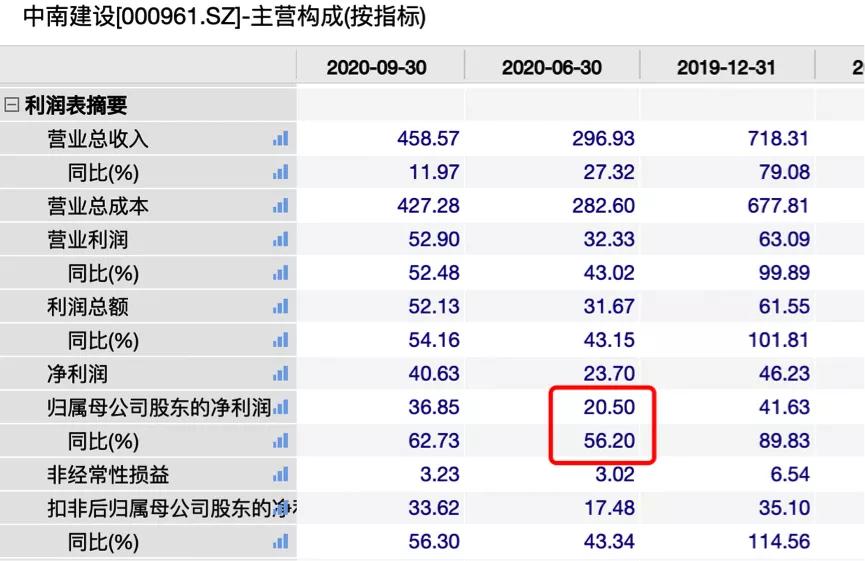Click the value 296.93

pyautogui.click(x=603, y=138)
